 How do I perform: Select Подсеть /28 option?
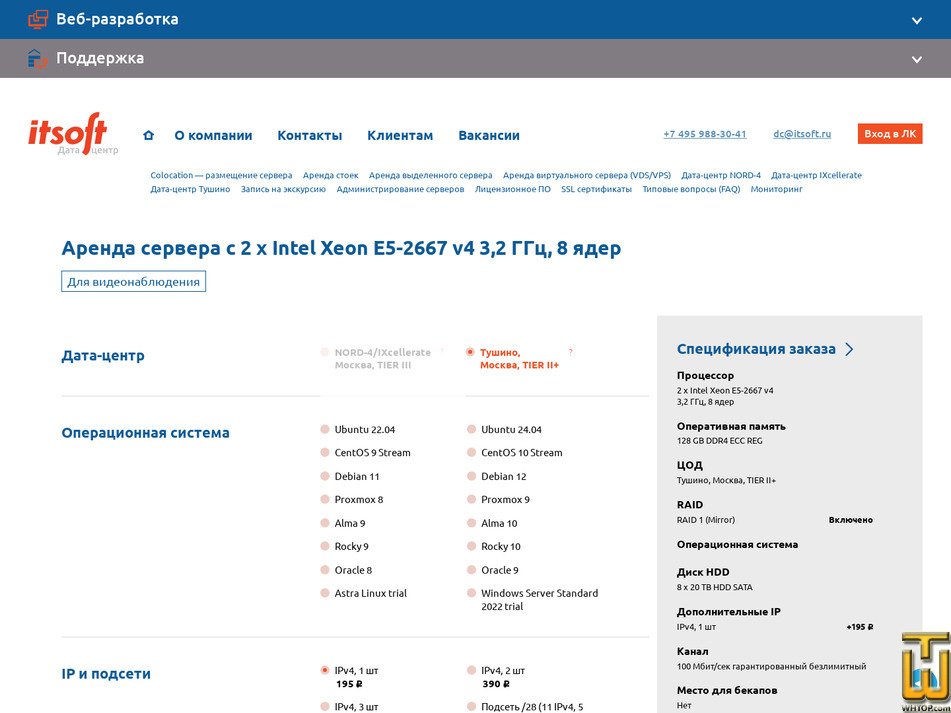point(471,706)
